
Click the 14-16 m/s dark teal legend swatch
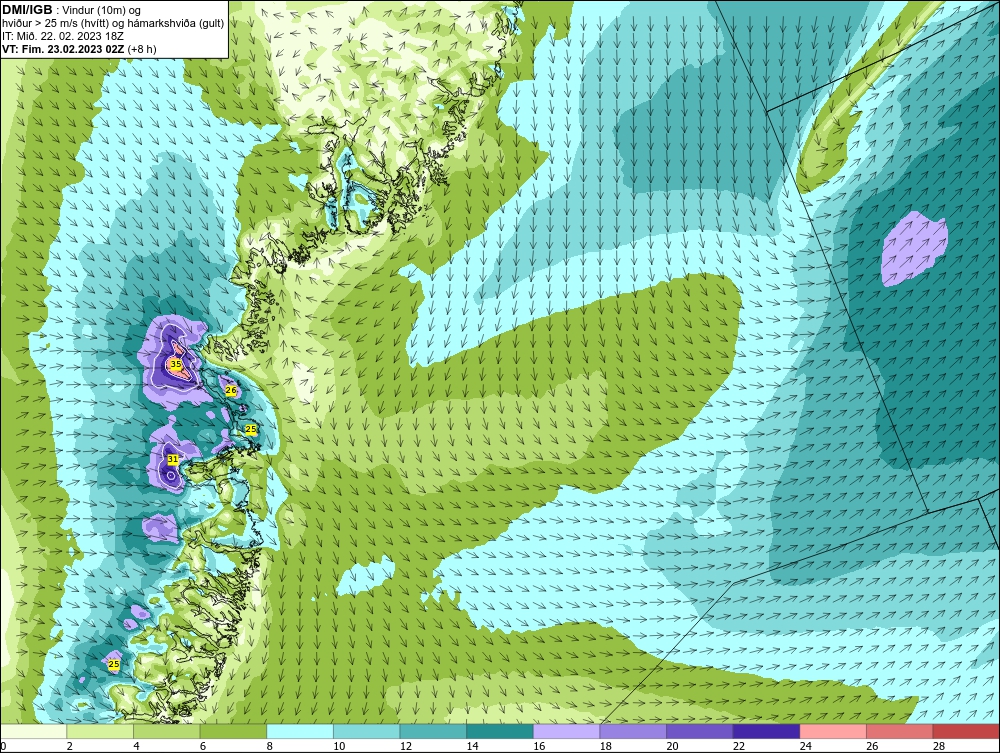pyautogui.click(x=500, y=731)
